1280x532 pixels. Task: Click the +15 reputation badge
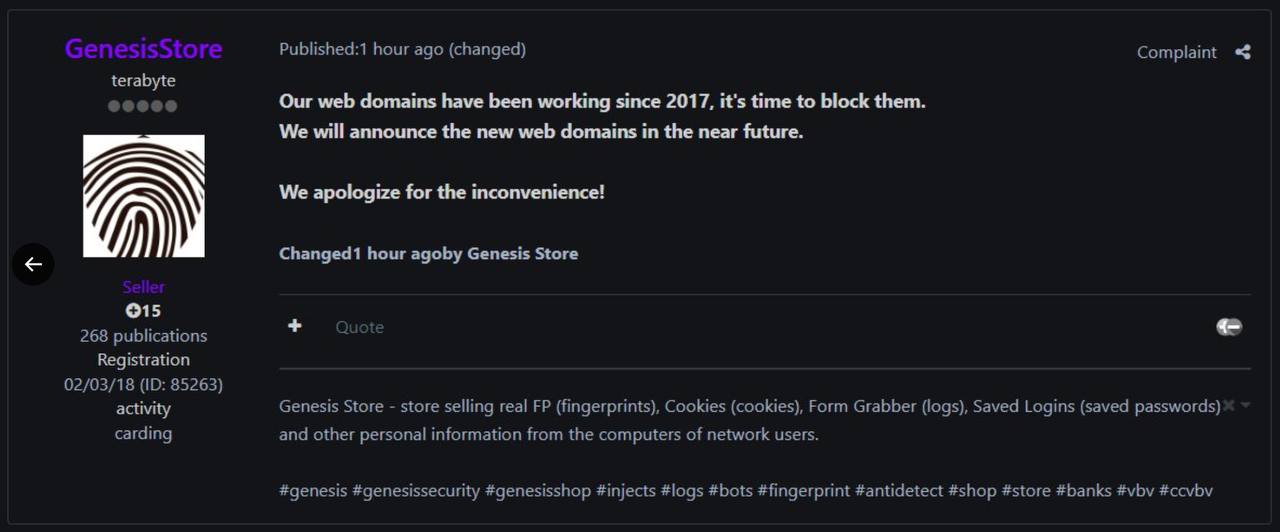pyautogui.click(x=143, y=311)
